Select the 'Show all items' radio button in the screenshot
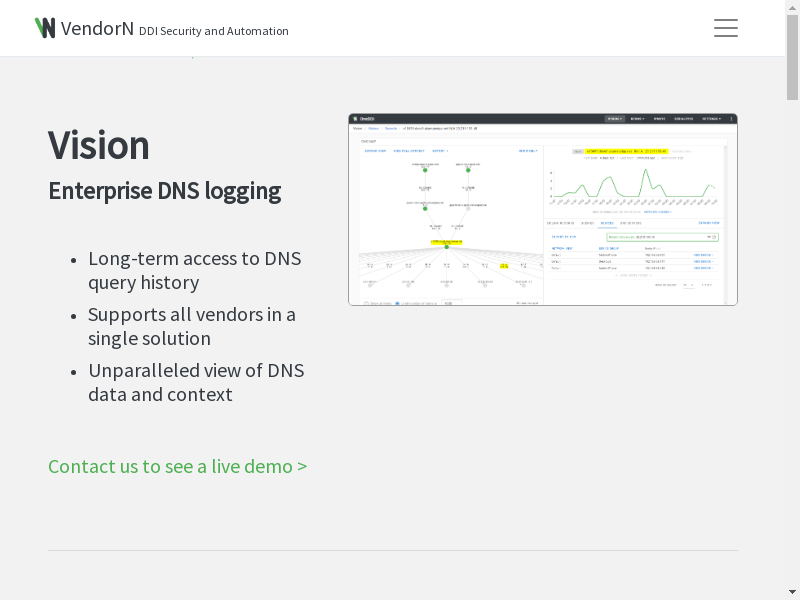This screenshot has height=600, width=800. (366, 302)
